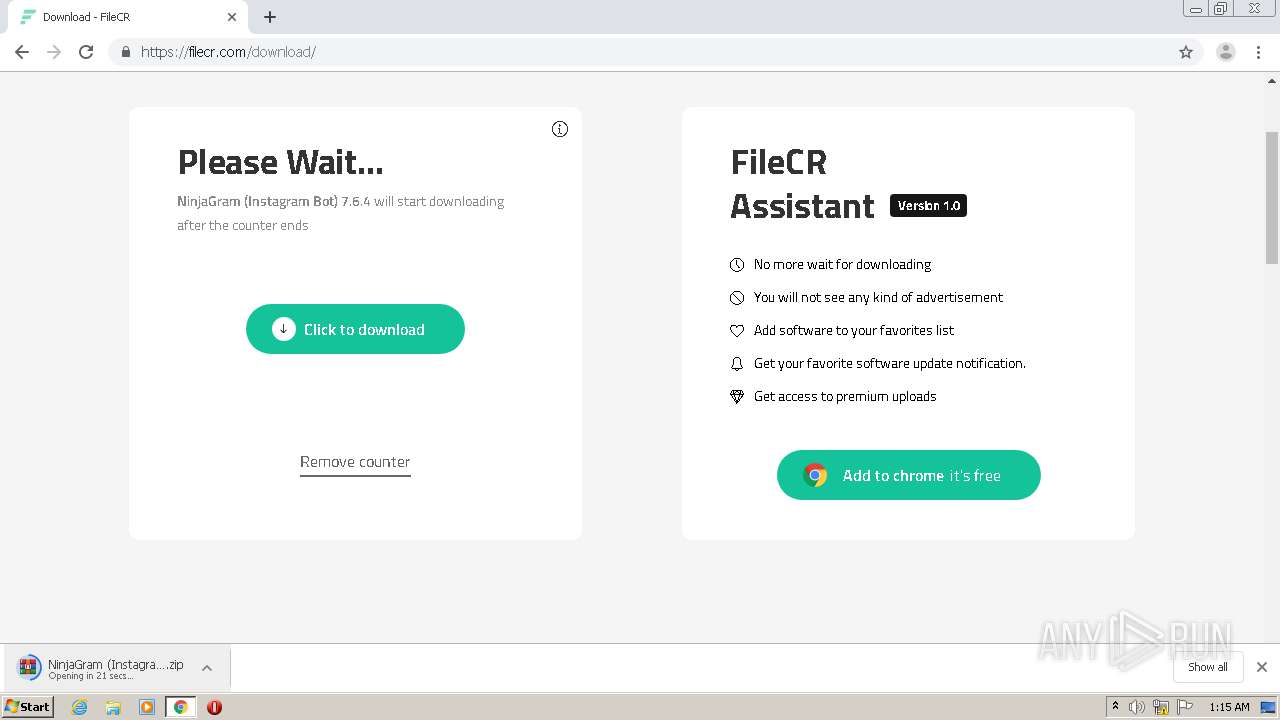Click the volume icon in the system tray

1137,707
